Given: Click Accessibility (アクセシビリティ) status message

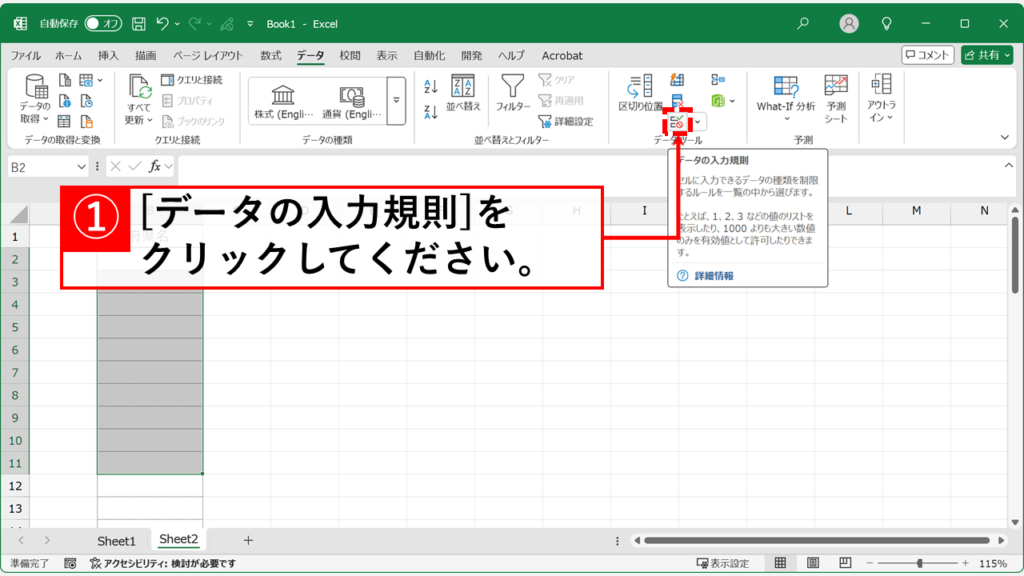Looking at the screenshot, I should pos(163,563).
